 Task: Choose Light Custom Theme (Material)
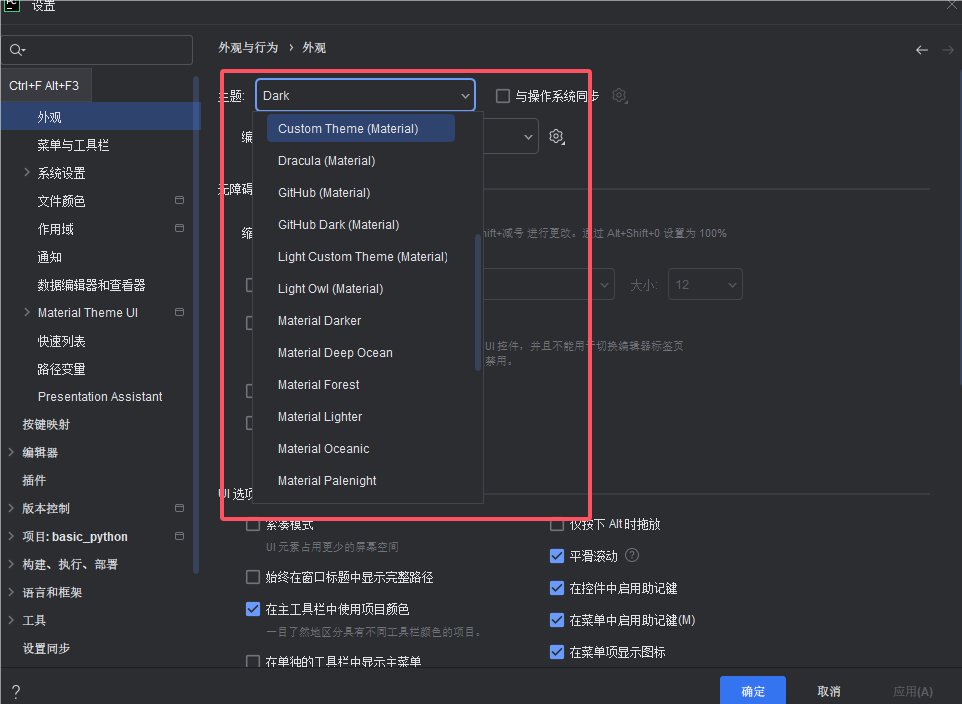(x=361, y=257)
